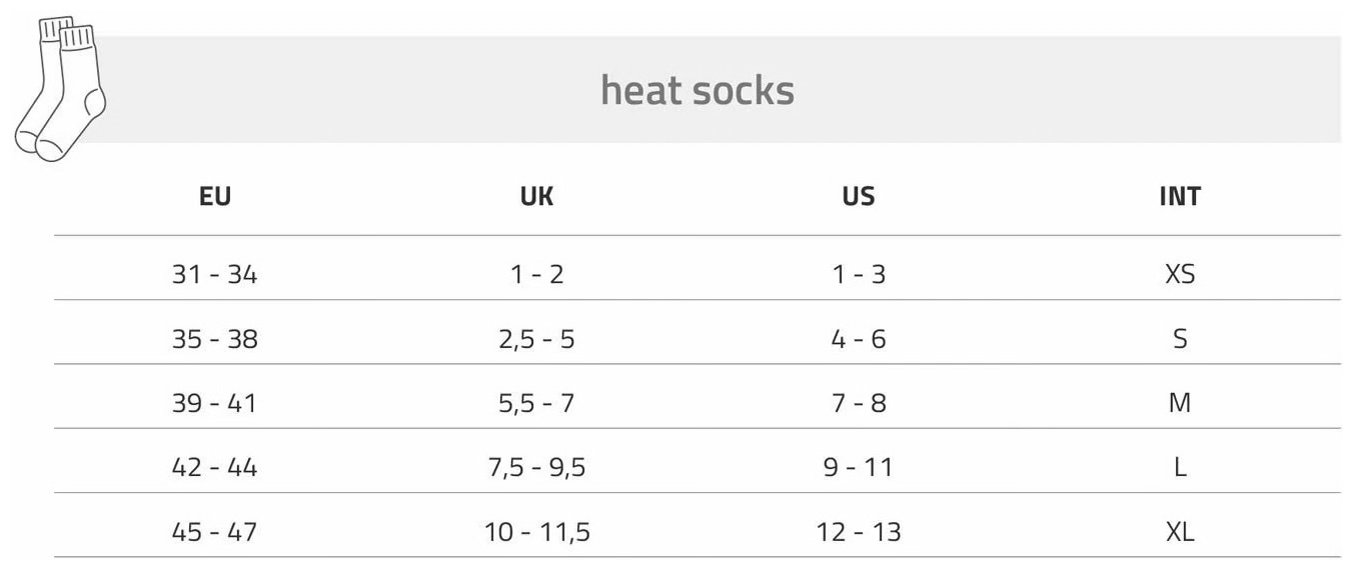Select international size XL

coord(1180,532)
